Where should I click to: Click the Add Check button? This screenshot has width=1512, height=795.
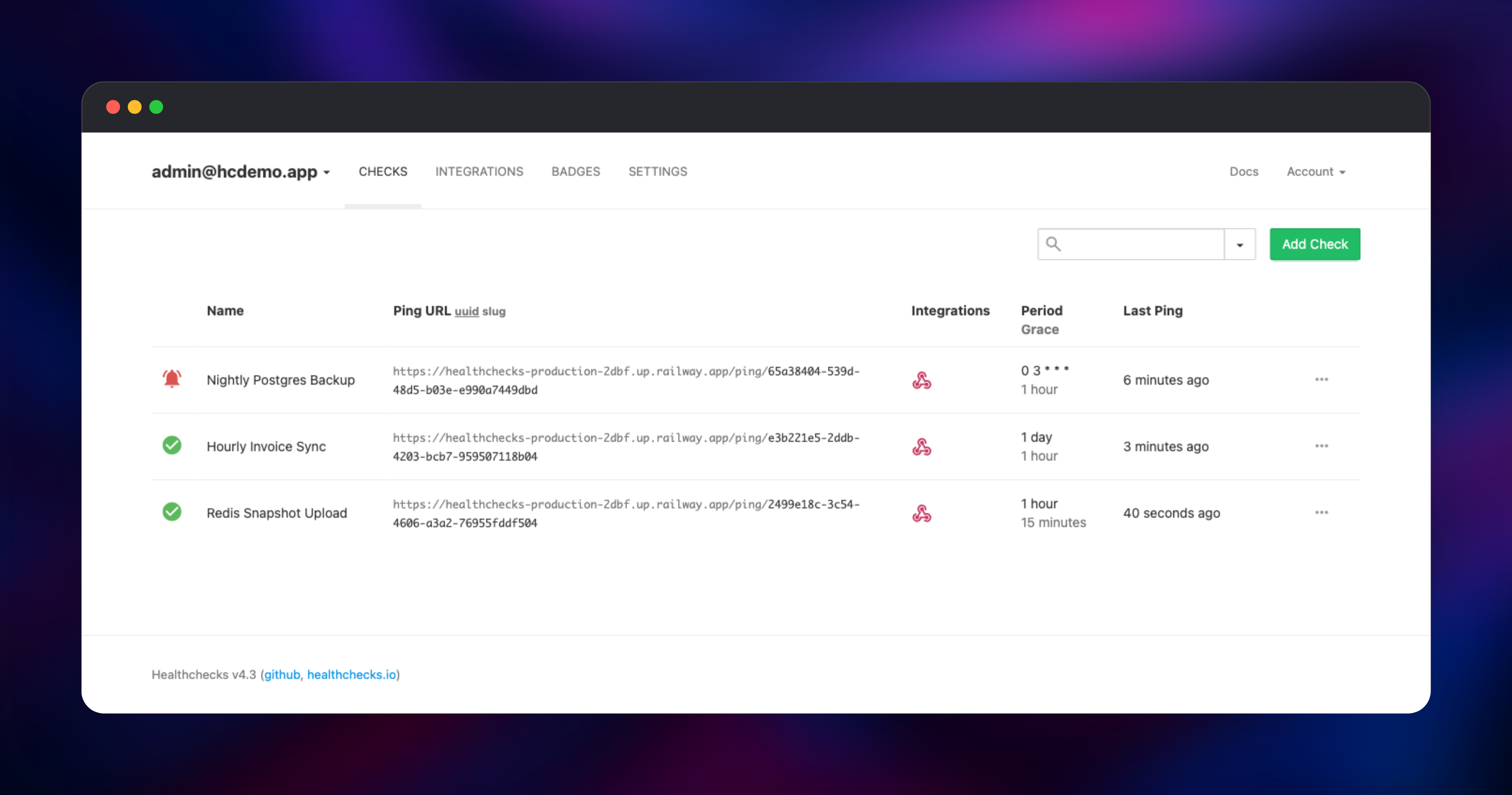click(x=1315, y=244)
